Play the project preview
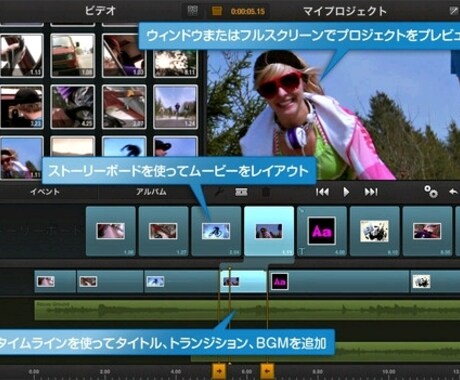The image size is (460, 380). point(346,192)
